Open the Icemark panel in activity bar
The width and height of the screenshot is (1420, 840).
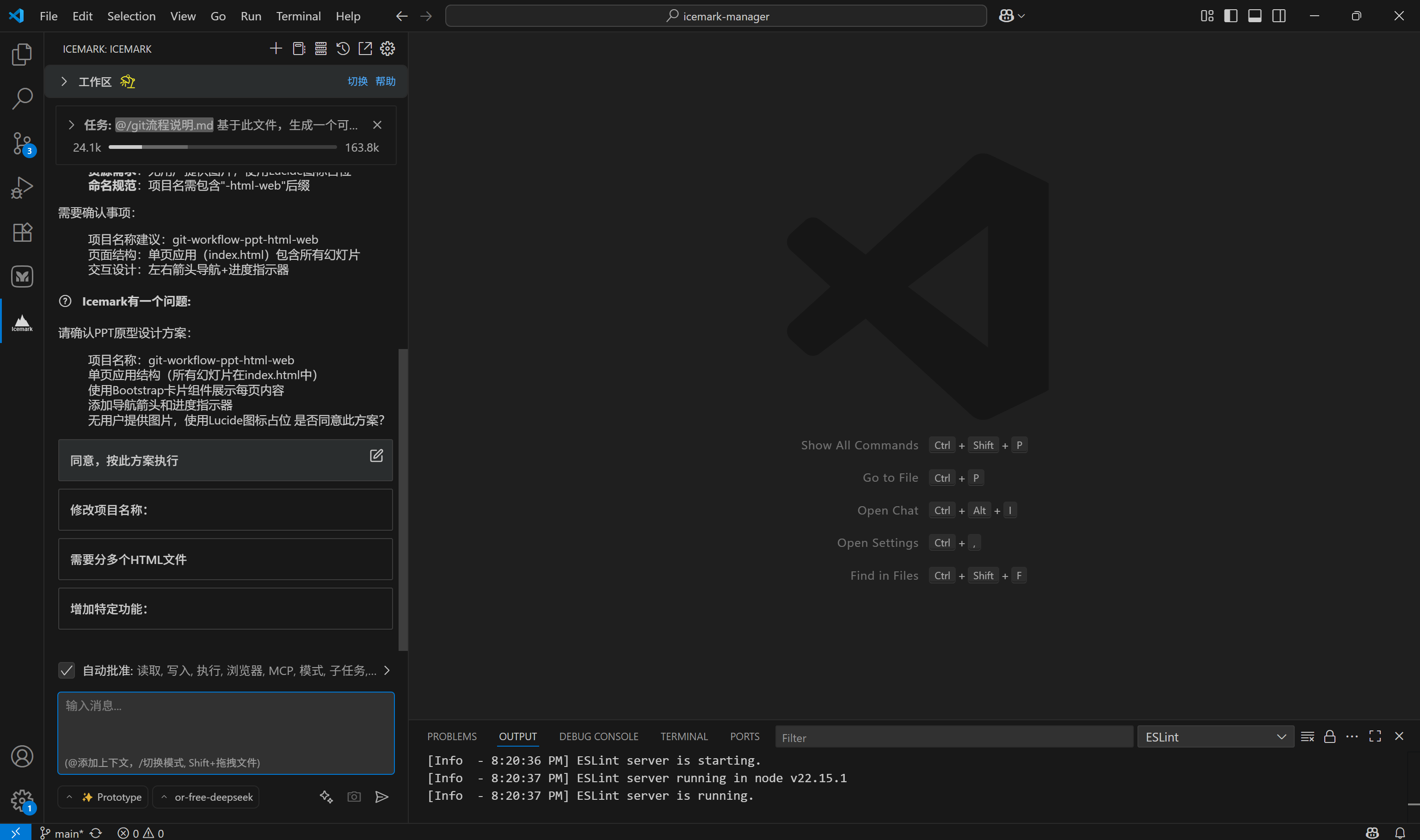click(x=22, y=321)
